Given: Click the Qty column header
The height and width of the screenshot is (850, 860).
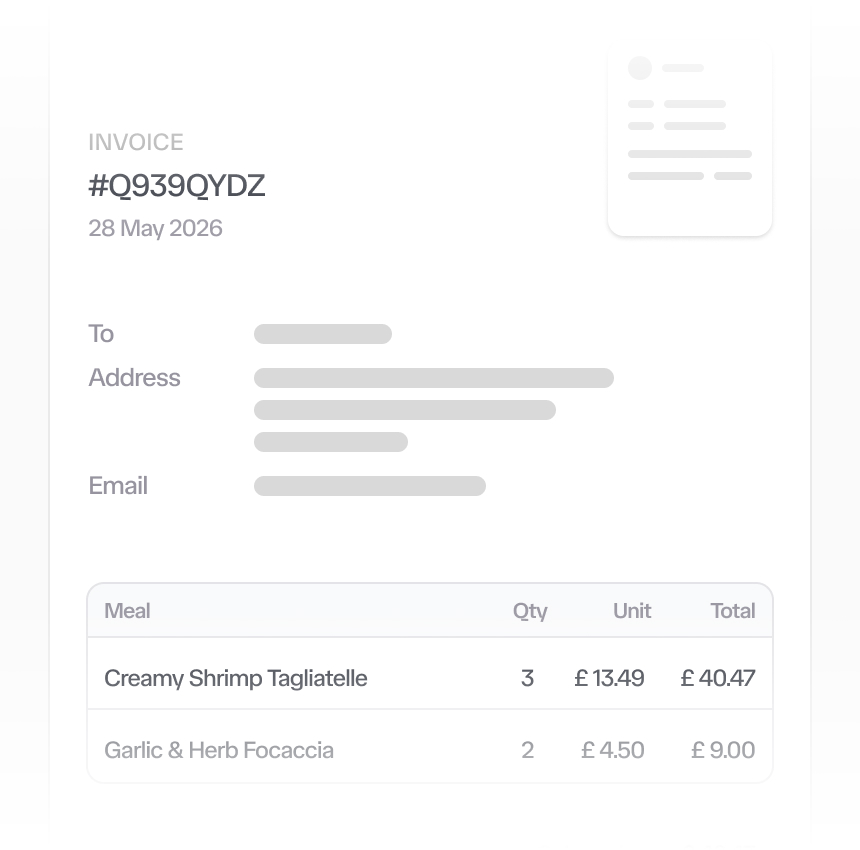Looking at the screenshot, I should (530, 611).
